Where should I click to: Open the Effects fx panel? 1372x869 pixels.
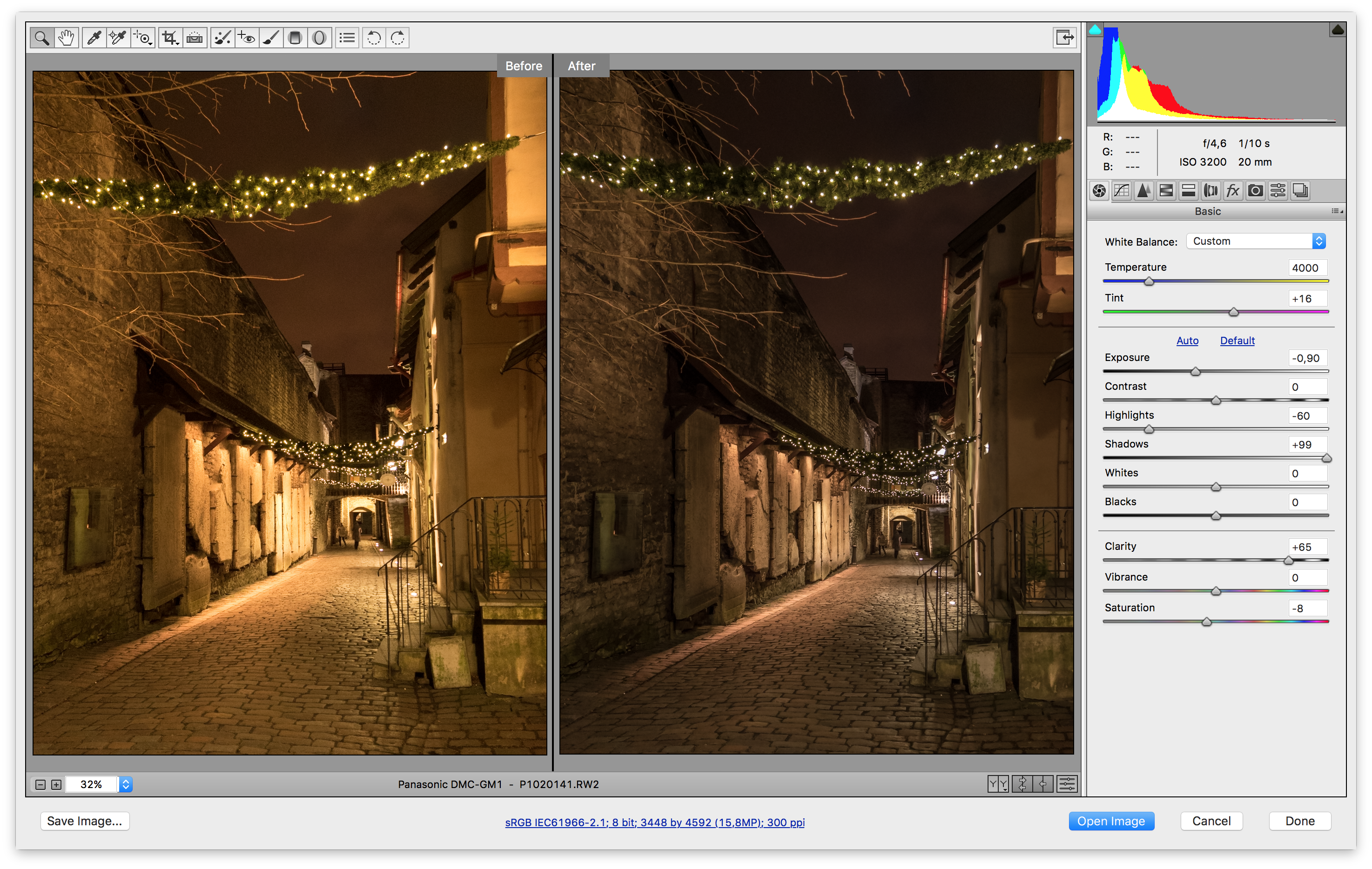[x=1233, y=191]
